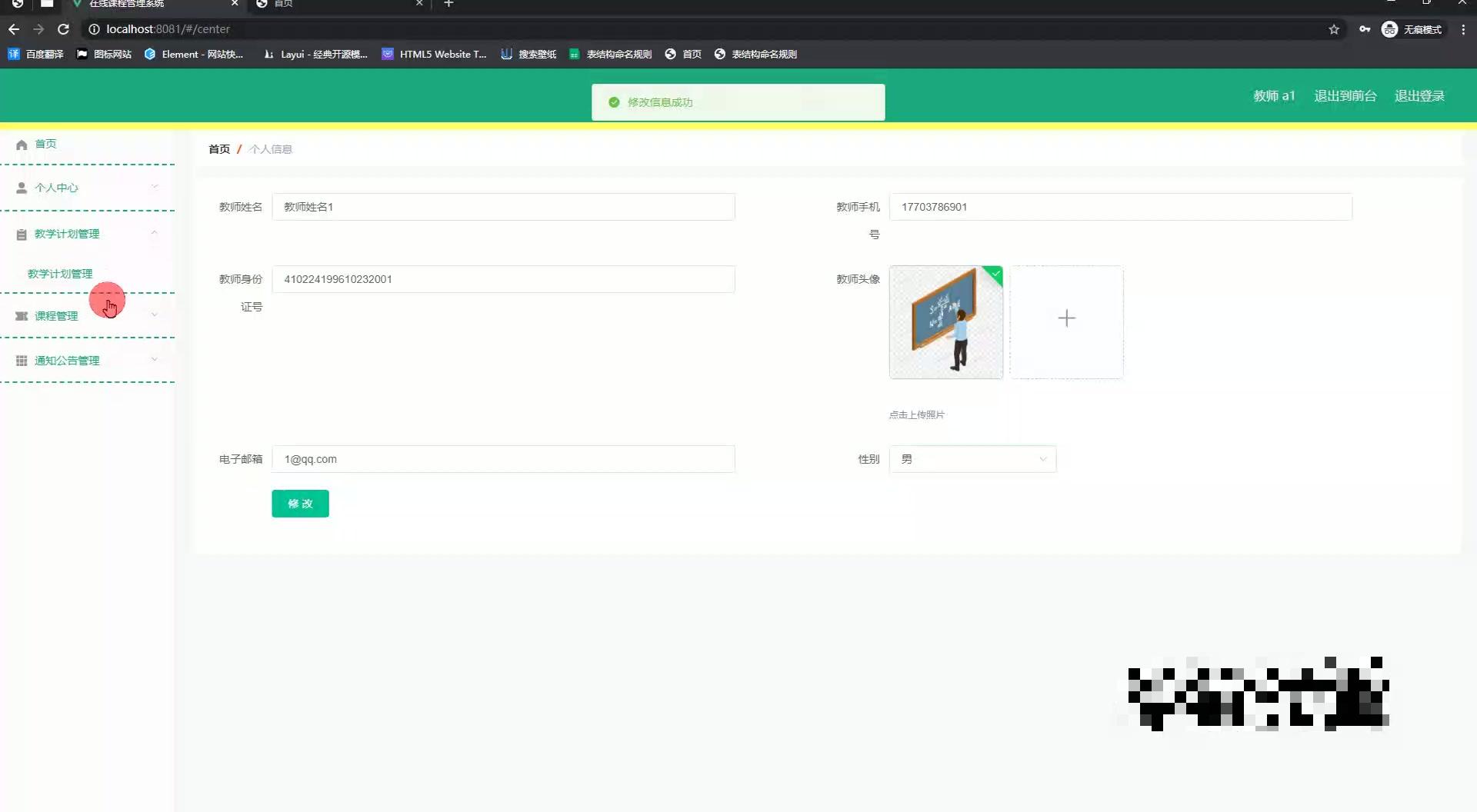Click the browser refresh icon
Viewport: 1477px width, 812px height.
tap(63, 29)
